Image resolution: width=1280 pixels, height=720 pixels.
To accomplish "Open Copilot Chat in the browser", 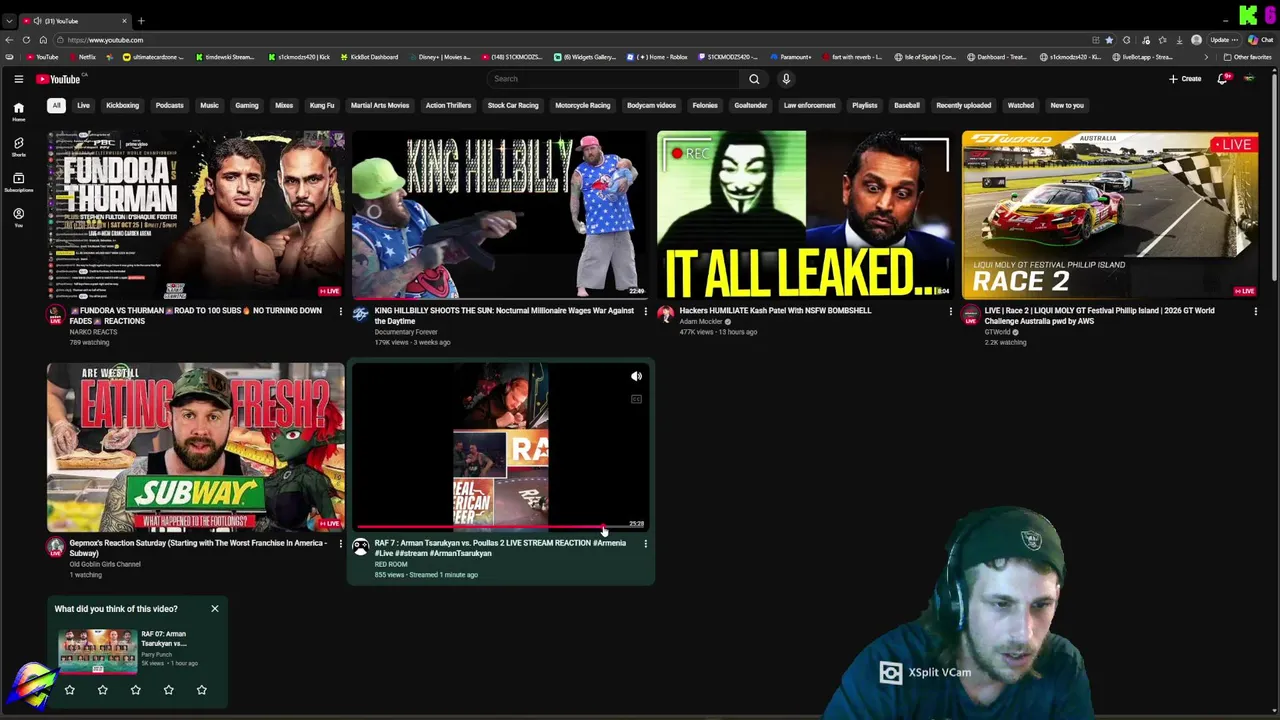I will pos(1260,40).
